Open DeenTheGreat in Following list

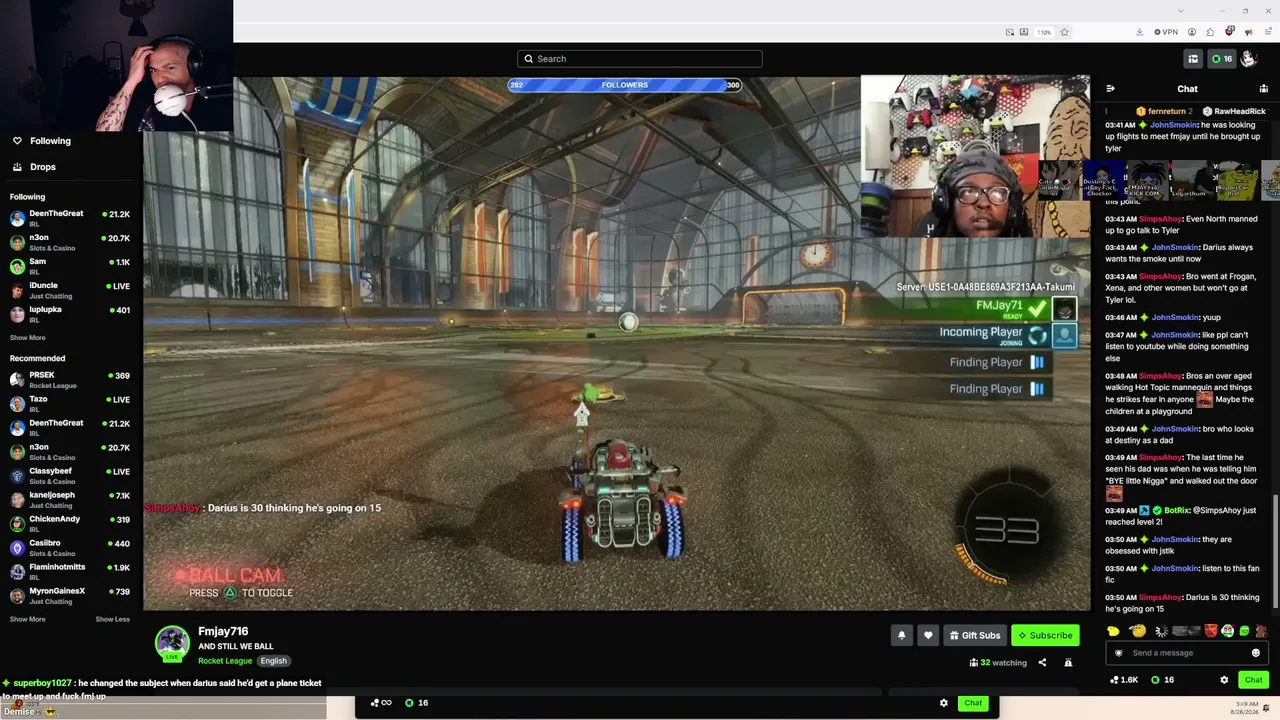pos(70,217)
